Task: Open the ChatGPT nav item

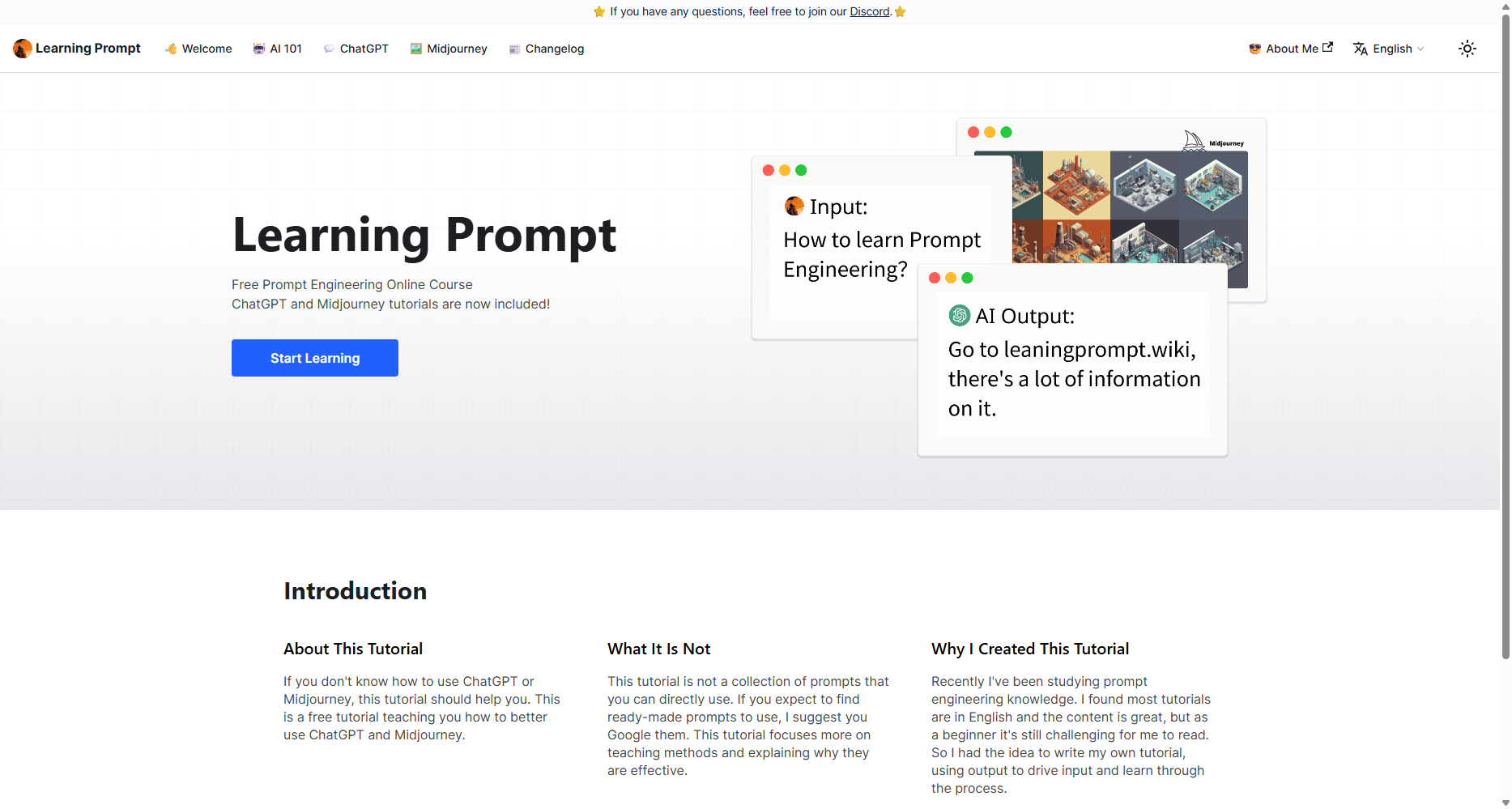Action: (x=356, y=49)
